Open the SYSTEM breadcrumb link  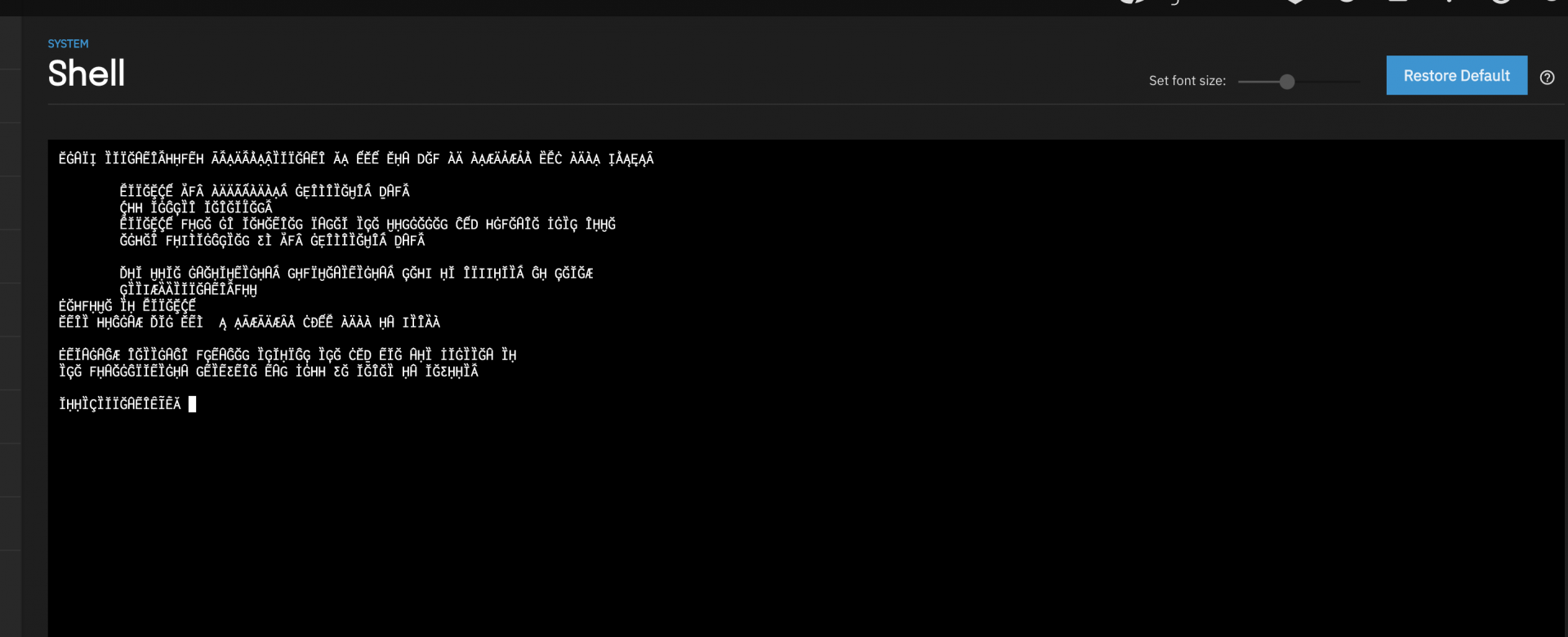[68, 44]
